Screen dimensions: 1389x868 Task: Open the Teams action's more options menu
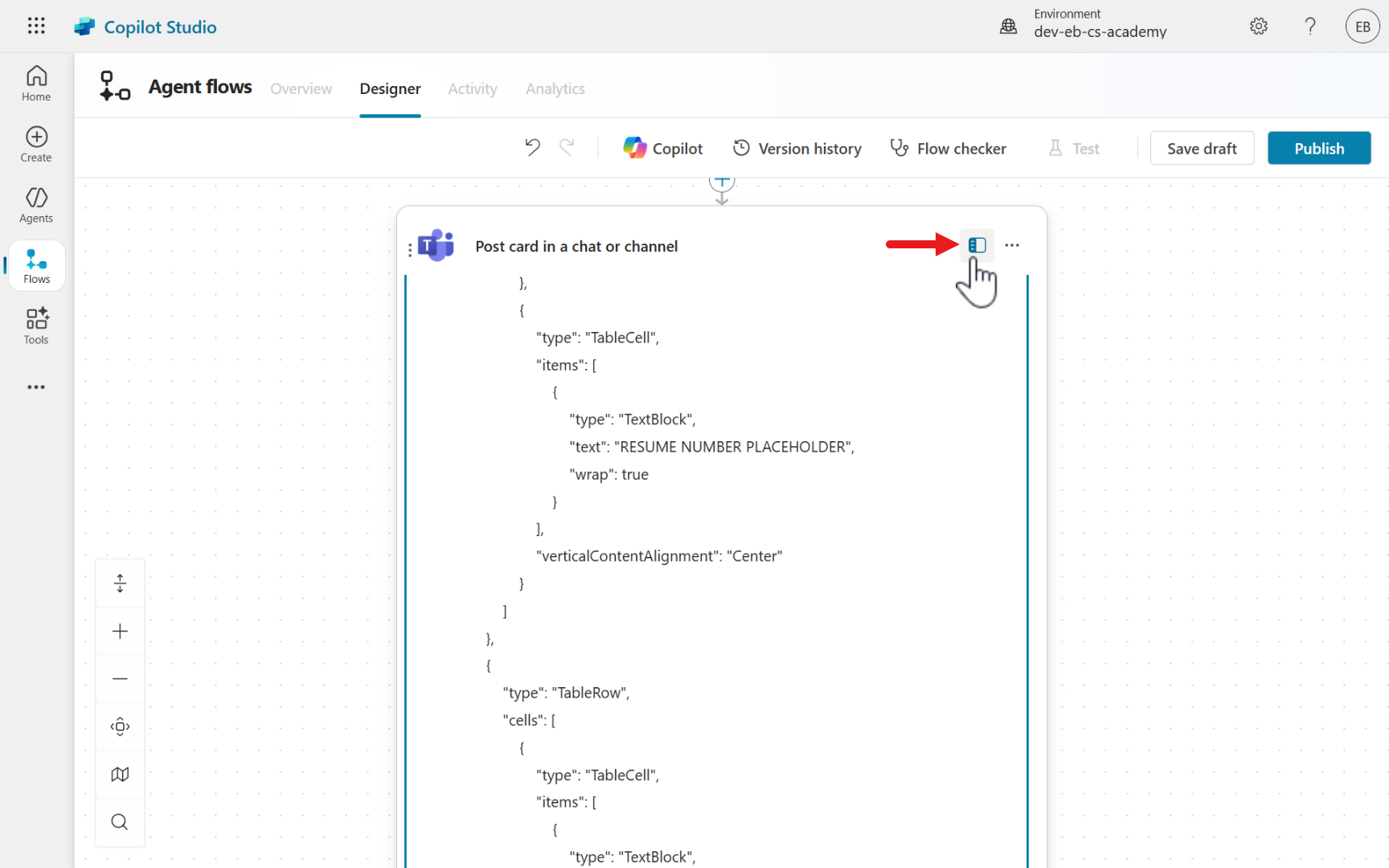coord(1012,245)
